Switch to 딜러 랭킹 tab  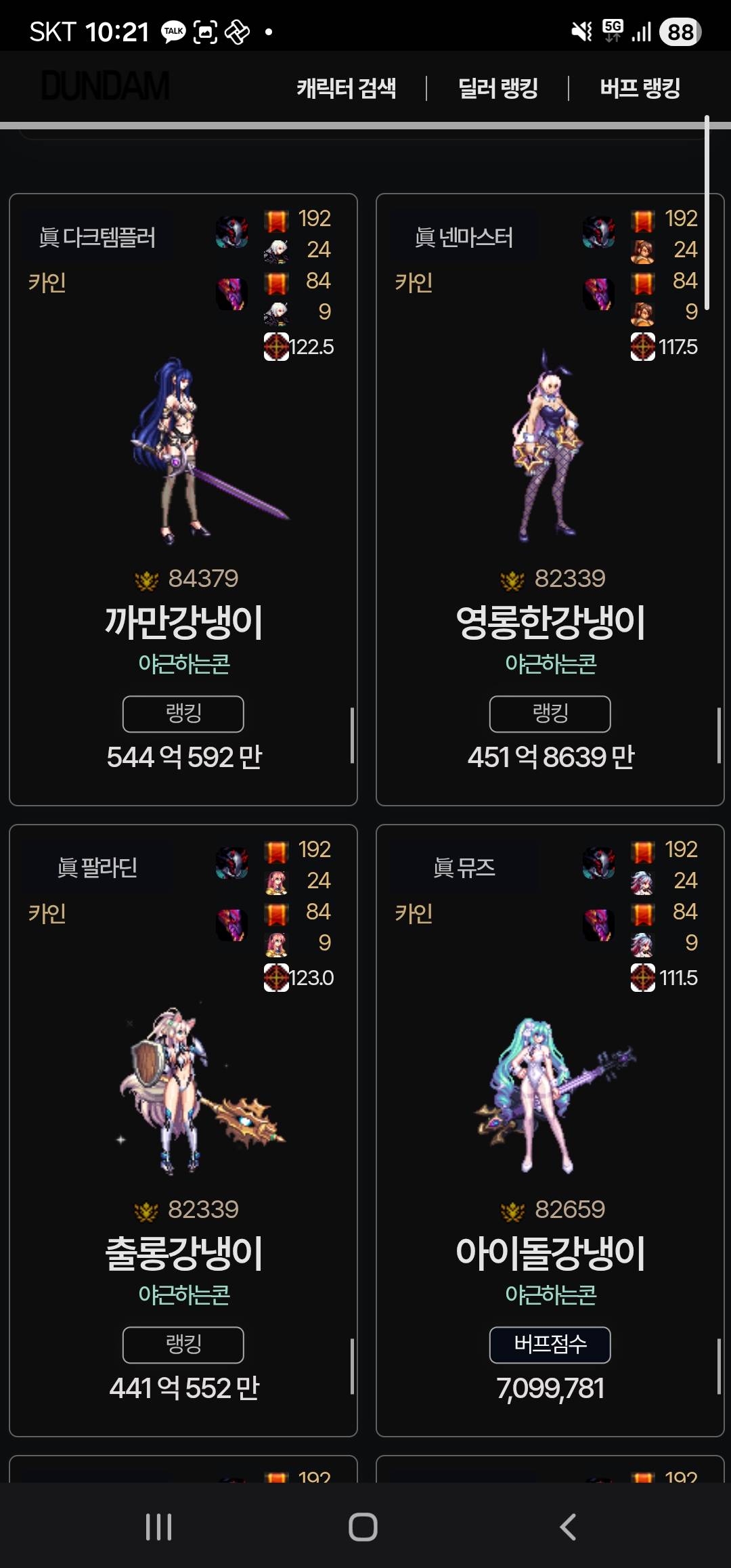[498, 88]
